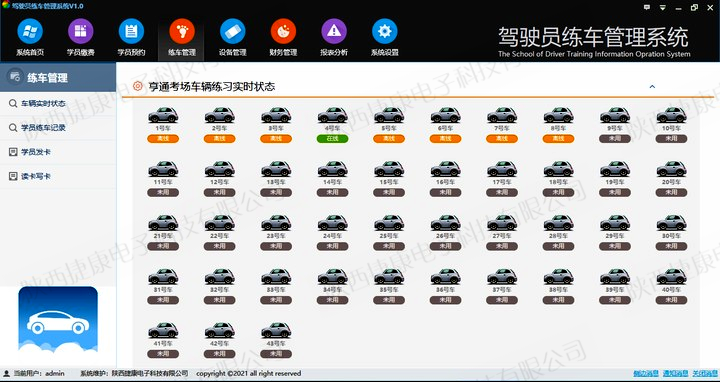Select the 43号车 vehicle thumbnail
The height and width of the screenshot is (382, 720).
276,330
